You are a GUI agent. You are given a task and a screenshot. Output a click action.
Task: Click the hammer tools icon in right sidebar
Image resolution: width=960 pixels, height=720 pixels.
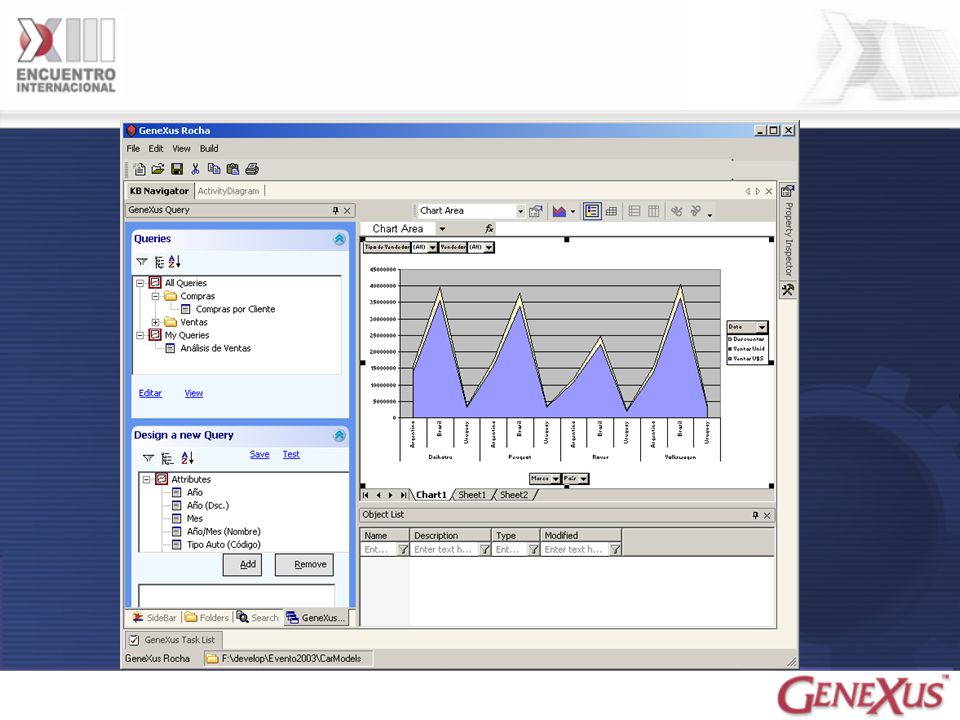(788, 290)
